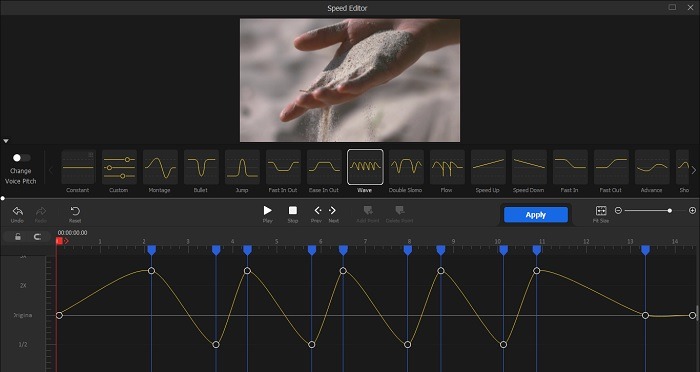The image size is (700, 372).
Task: Toggle the Change Voice Pitch switch
Action: click(21, 158)
